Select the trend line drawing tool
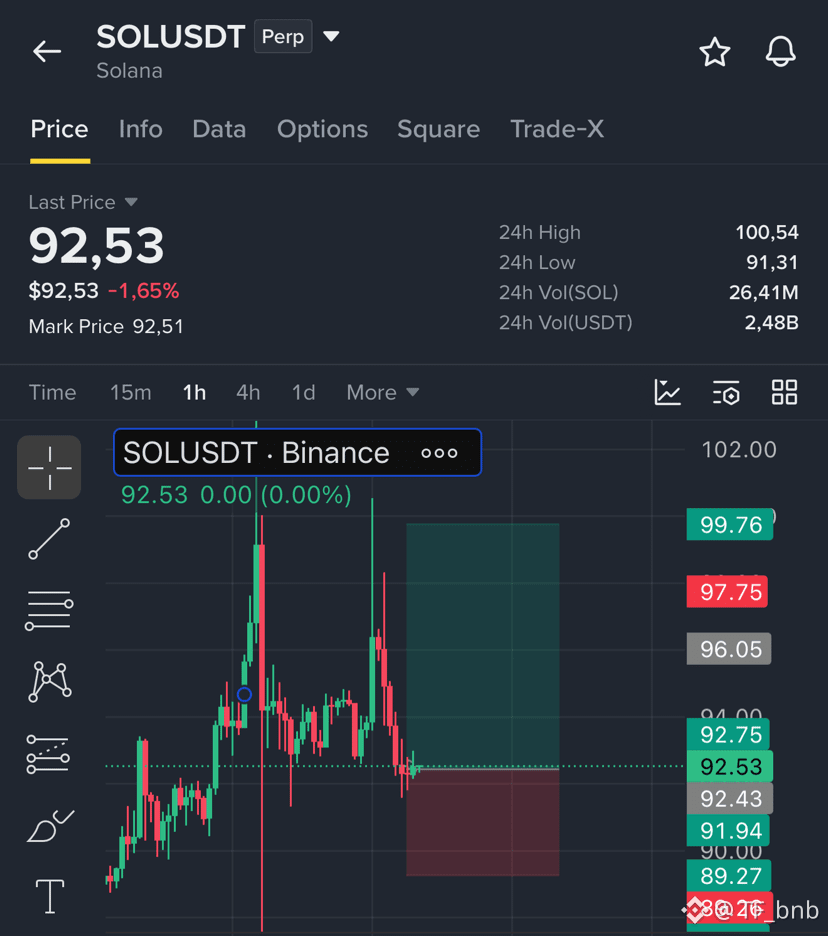Screen dimensions: 828x936 (x=49, y=539)
